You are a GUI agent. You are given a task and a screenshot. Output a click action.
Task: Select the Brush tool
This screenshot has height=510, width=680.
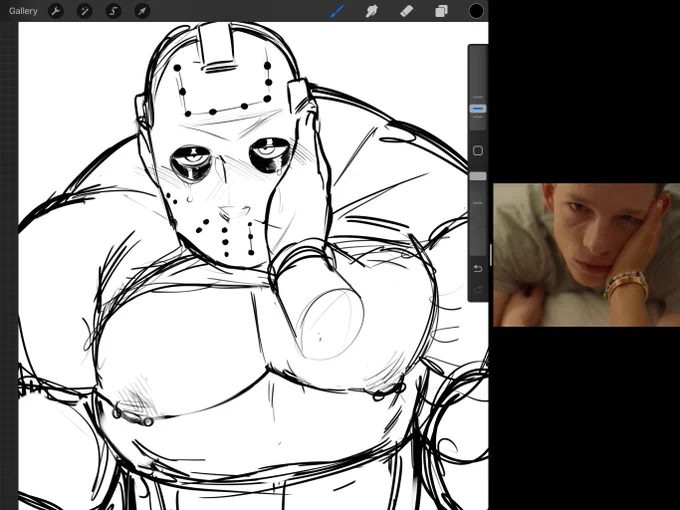337,11
